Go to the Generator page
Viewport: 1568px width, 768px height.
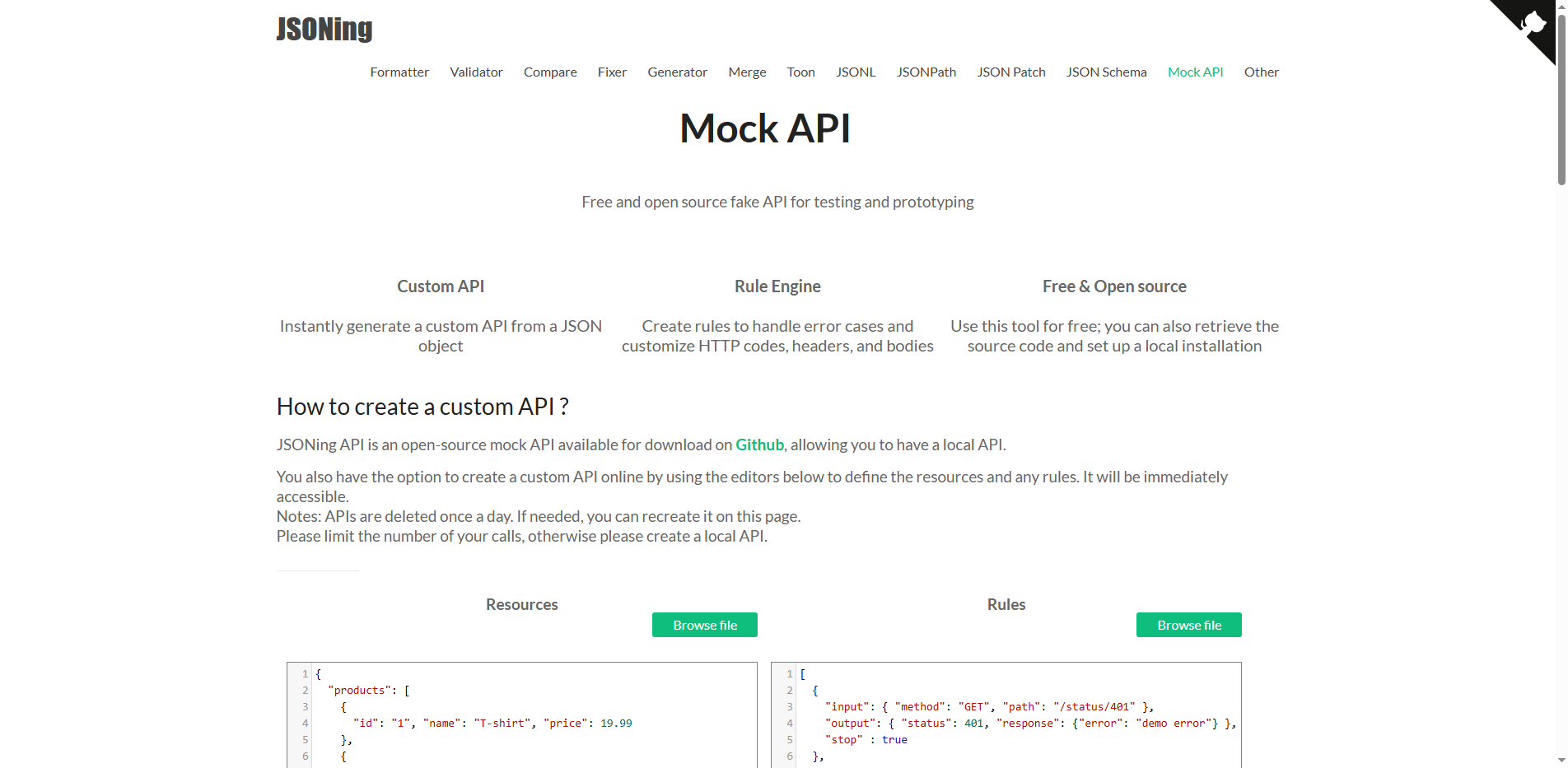(x=677, y=72)
